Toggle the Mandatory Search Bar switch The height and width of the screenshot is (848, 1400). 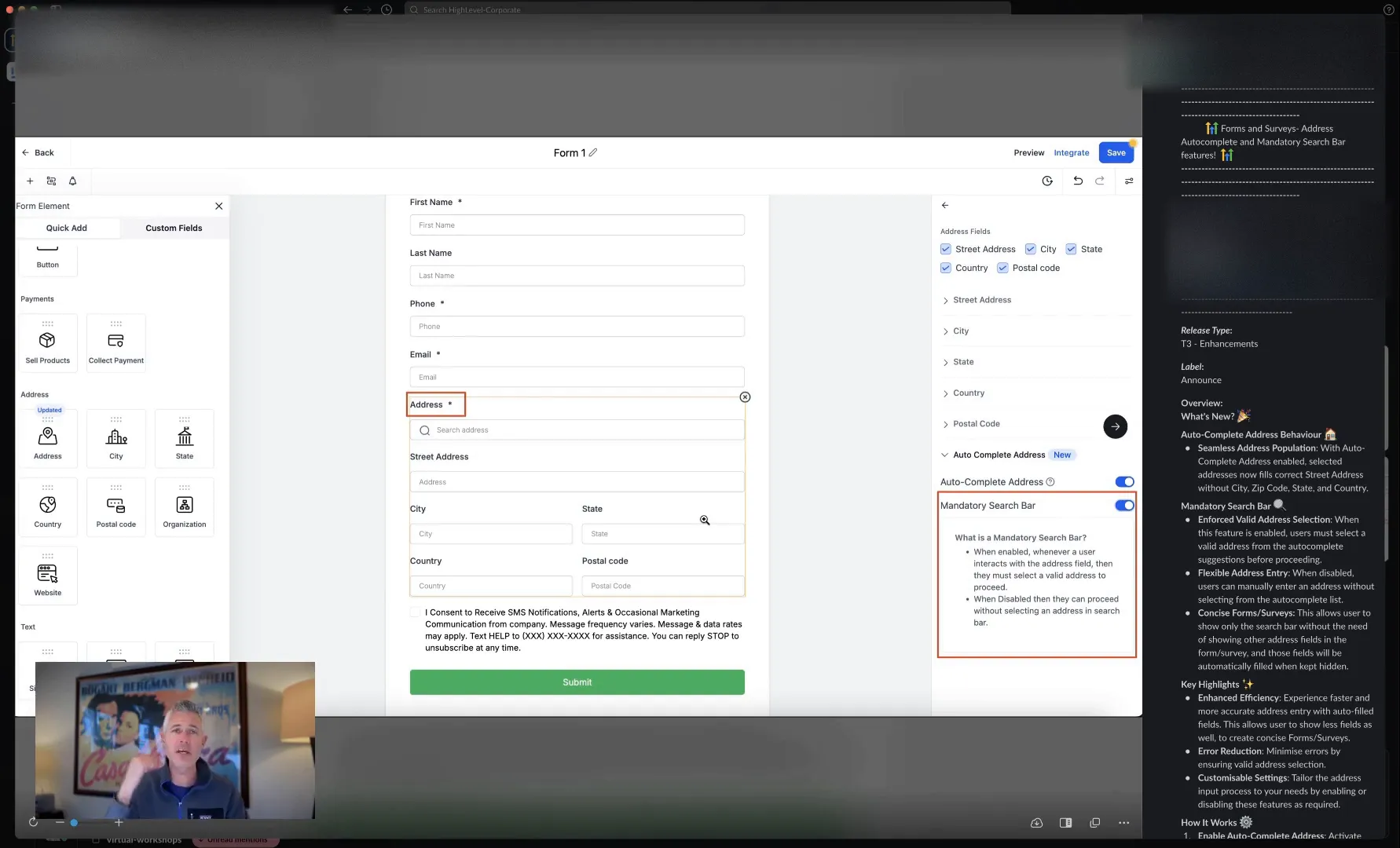(x=1124, y=505)
